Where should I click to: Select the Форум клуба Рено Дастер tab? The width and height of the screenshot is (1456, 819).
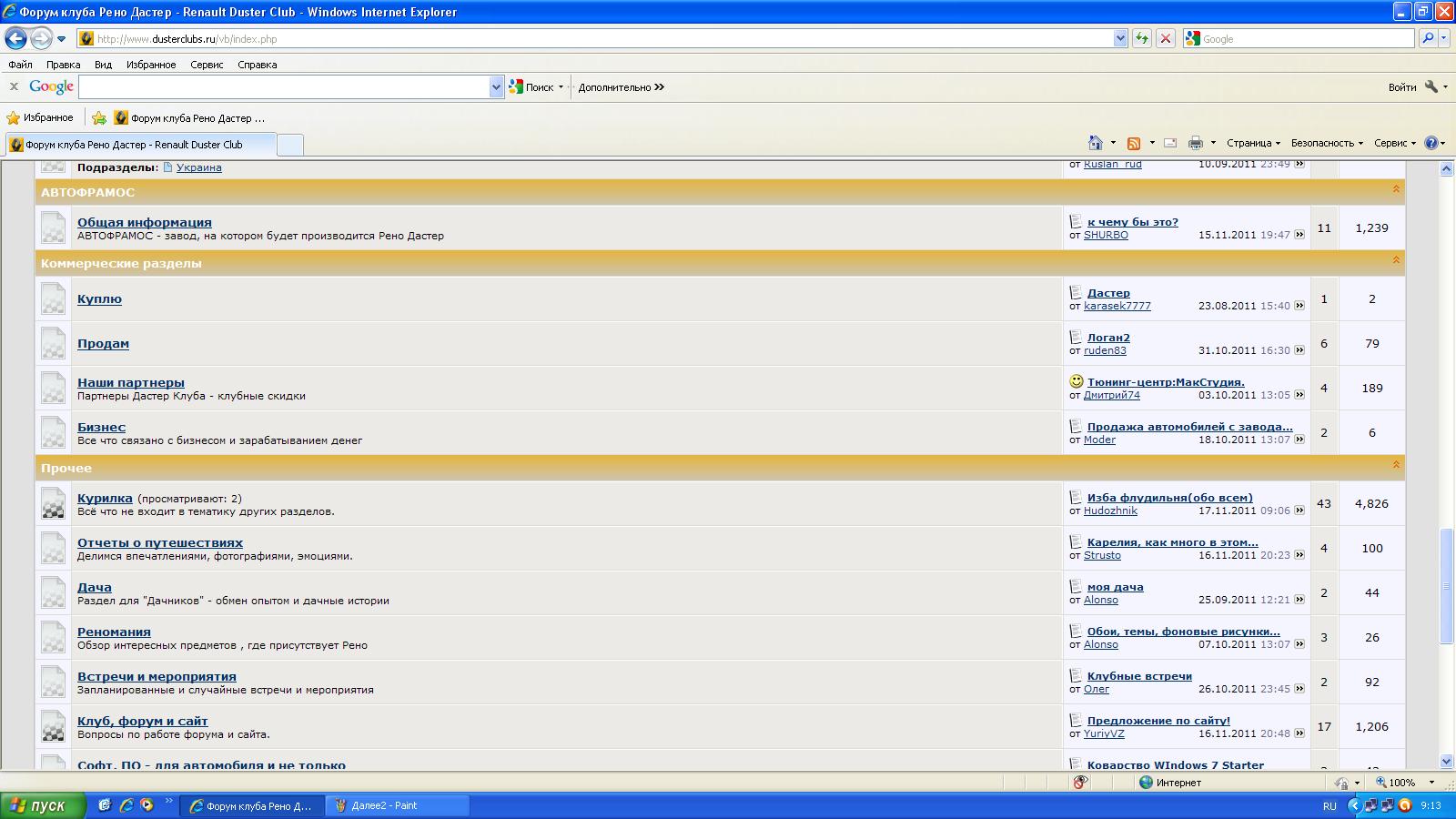(140, 145)
